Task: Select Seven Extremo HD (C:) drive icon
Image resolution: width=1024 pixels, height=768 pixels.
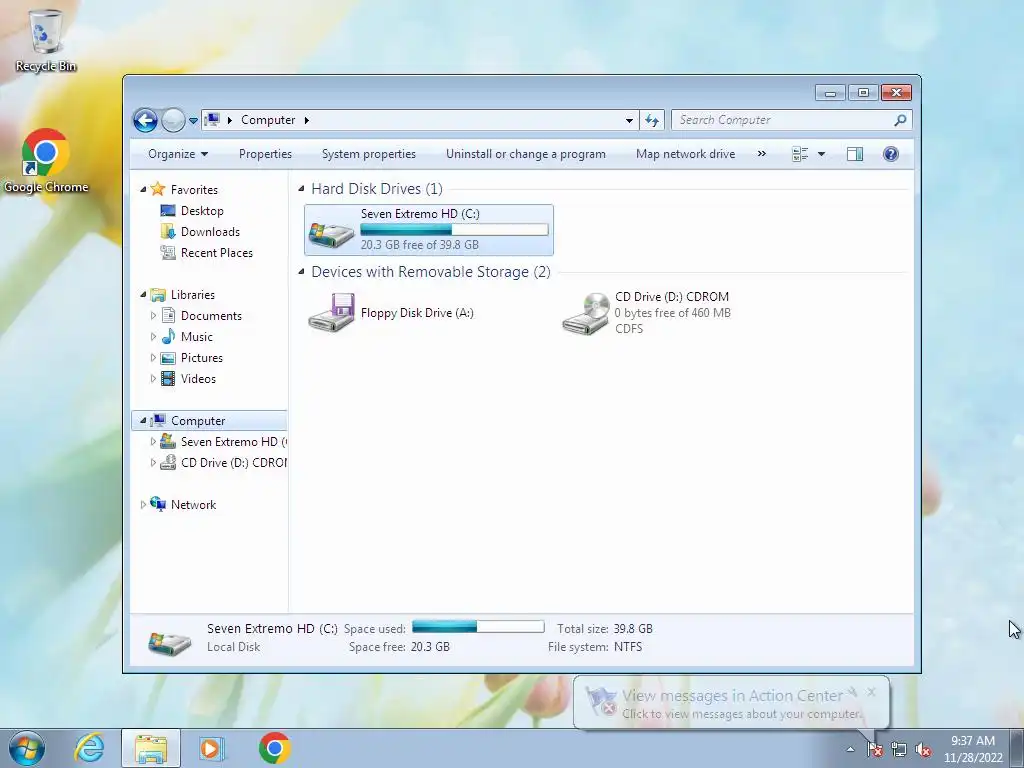Action: pyautogui.click(x=332, y=234)
